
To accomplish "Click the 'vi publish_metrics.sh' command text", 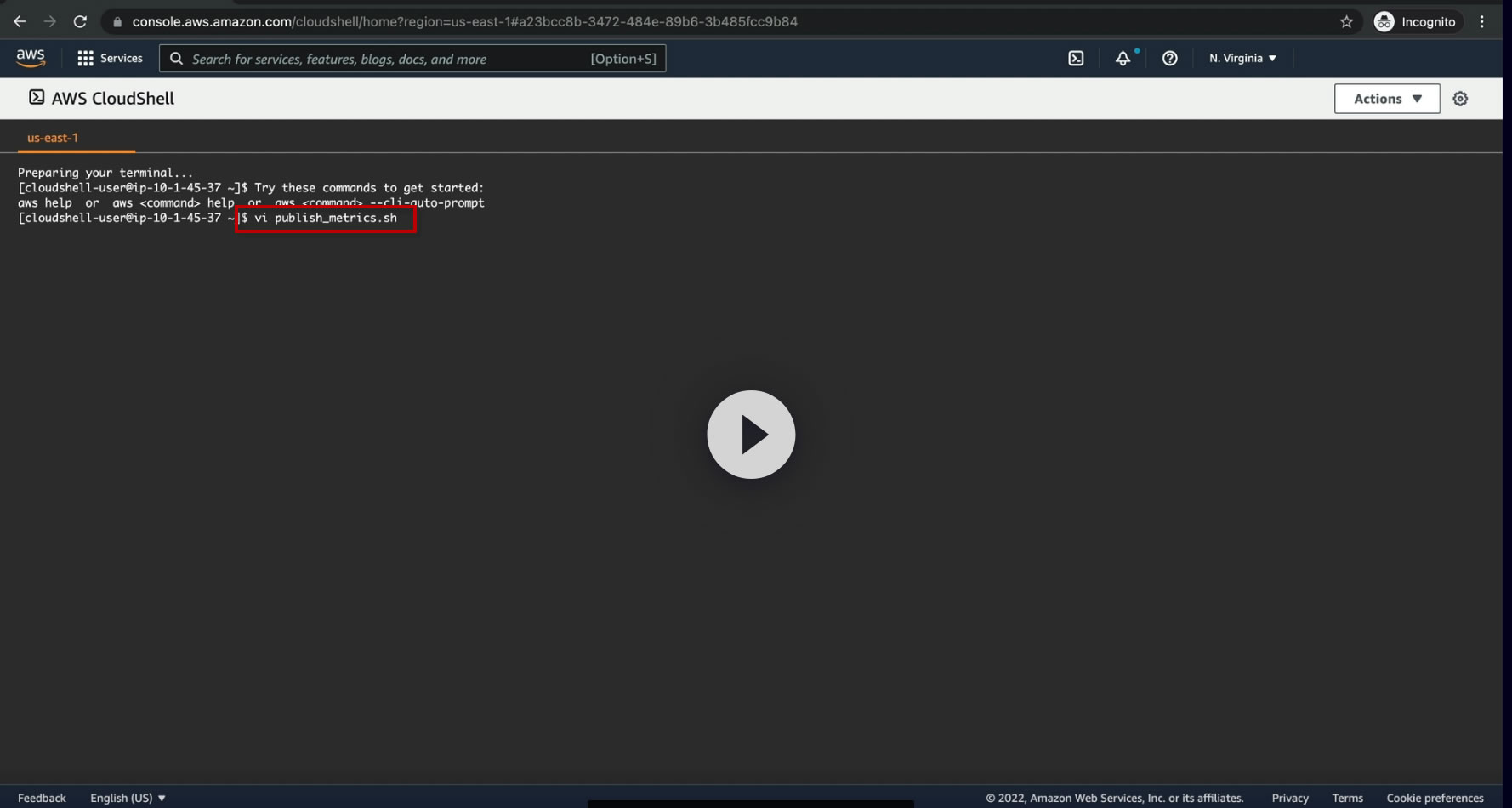I will 326,218.
